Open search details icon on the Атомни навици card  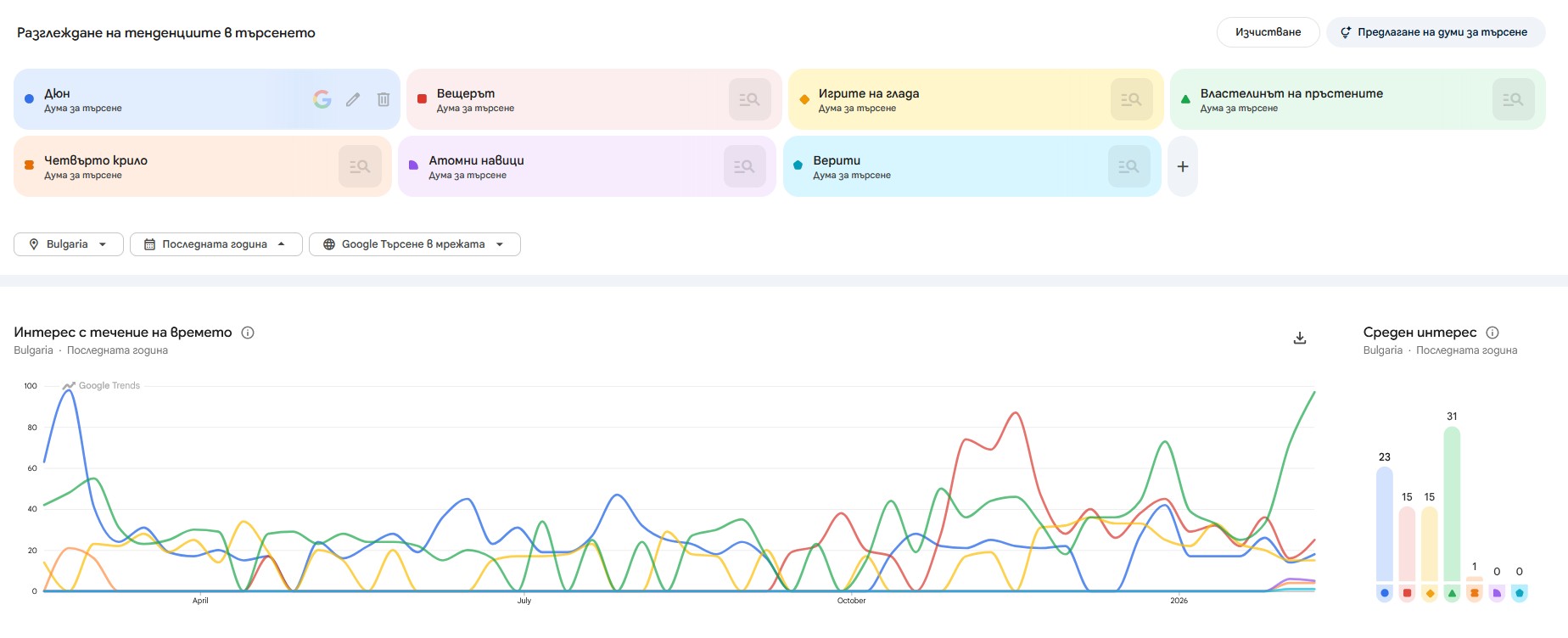[744, 166]
